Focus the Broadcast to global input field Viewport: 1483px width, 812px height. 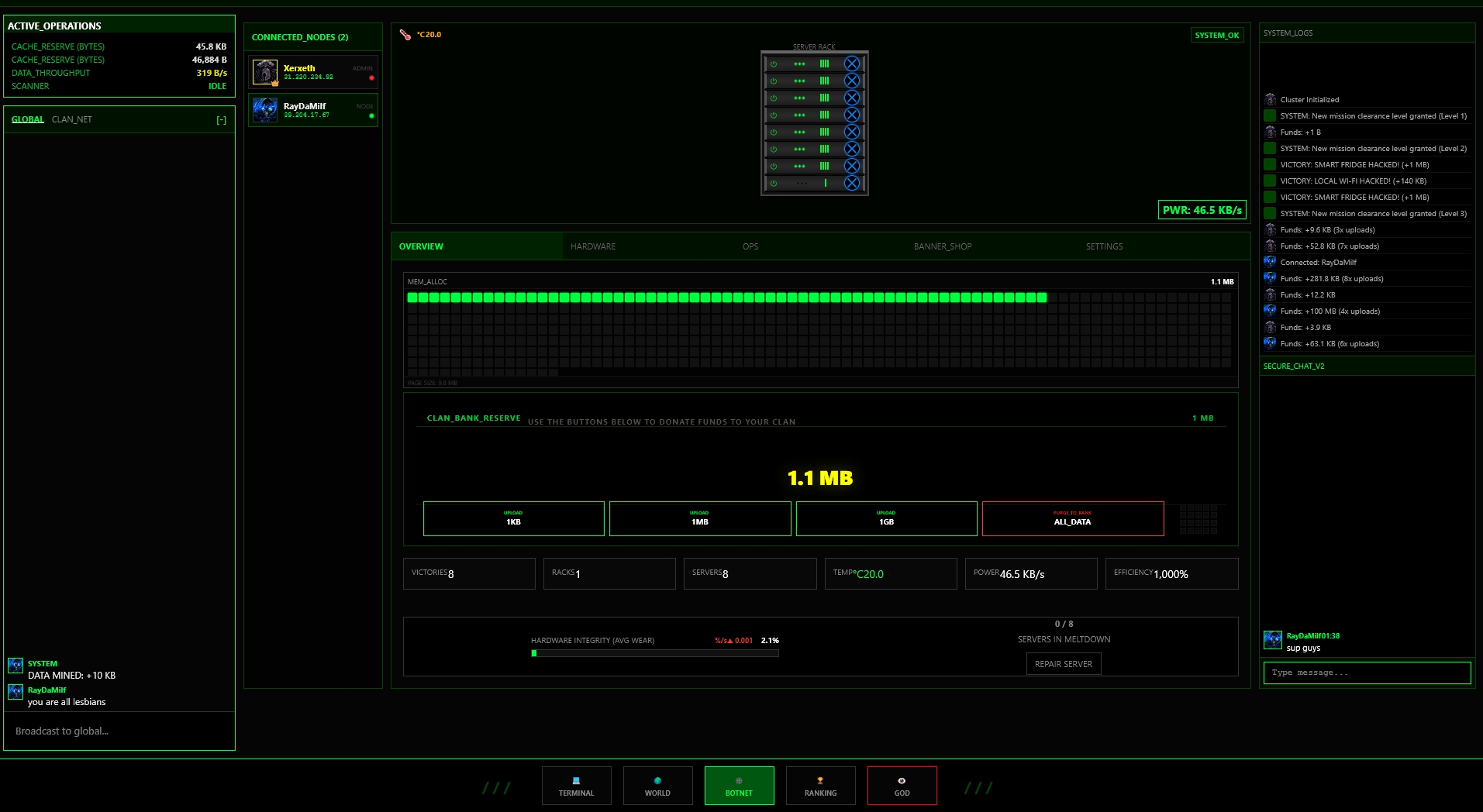119,731
